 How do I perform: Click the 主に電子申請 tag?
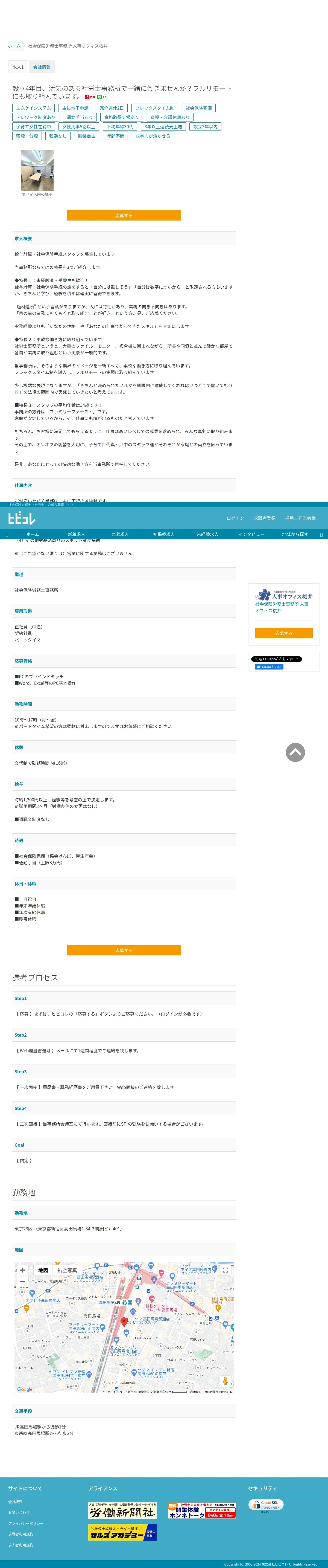click(x=75, y=108)
